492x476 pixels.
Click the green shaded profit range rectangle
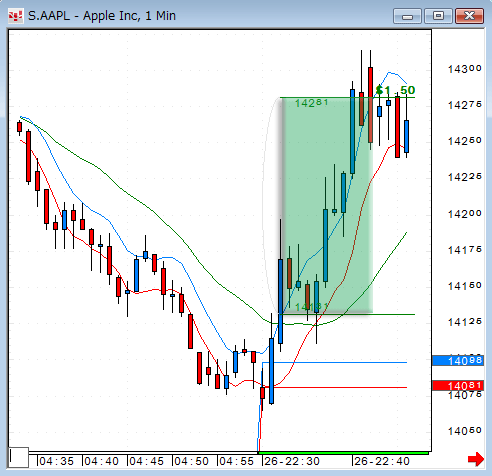[x=327, y=206]
